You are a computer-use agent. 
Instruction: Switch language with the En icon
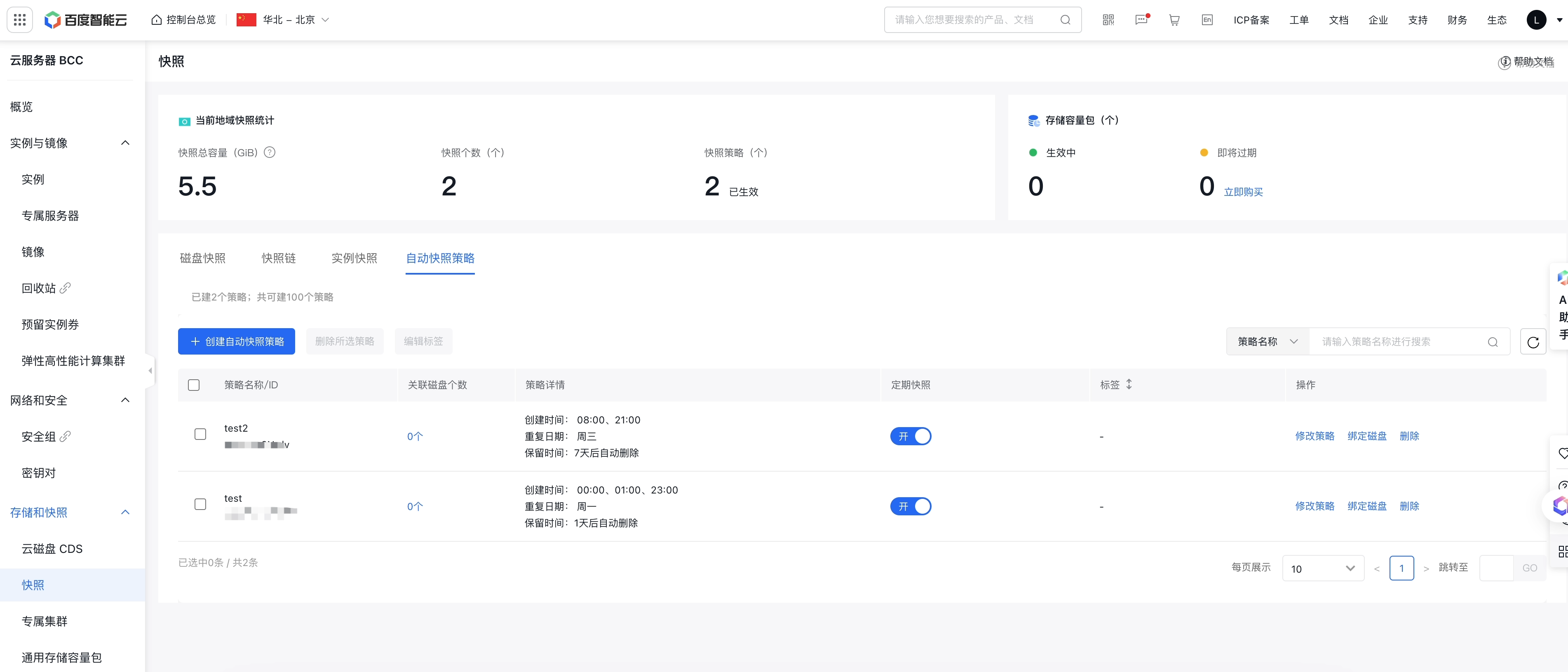coord(1207,20)
